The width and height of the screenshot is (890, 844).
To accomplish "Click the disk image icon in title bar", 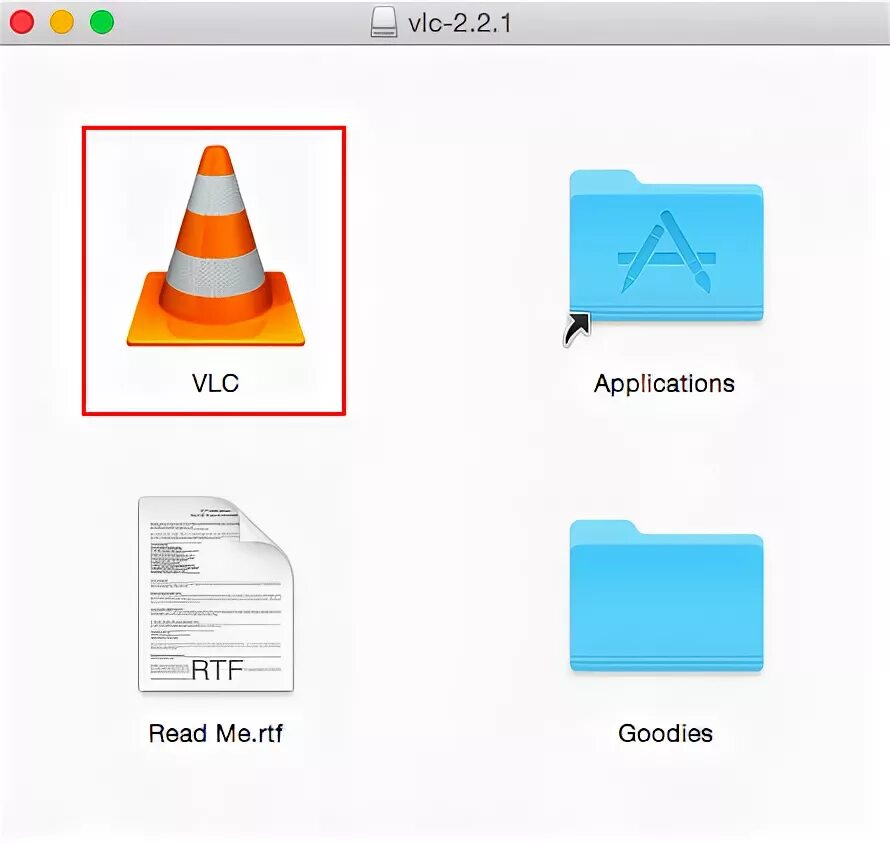I will (x=384, y=23).
